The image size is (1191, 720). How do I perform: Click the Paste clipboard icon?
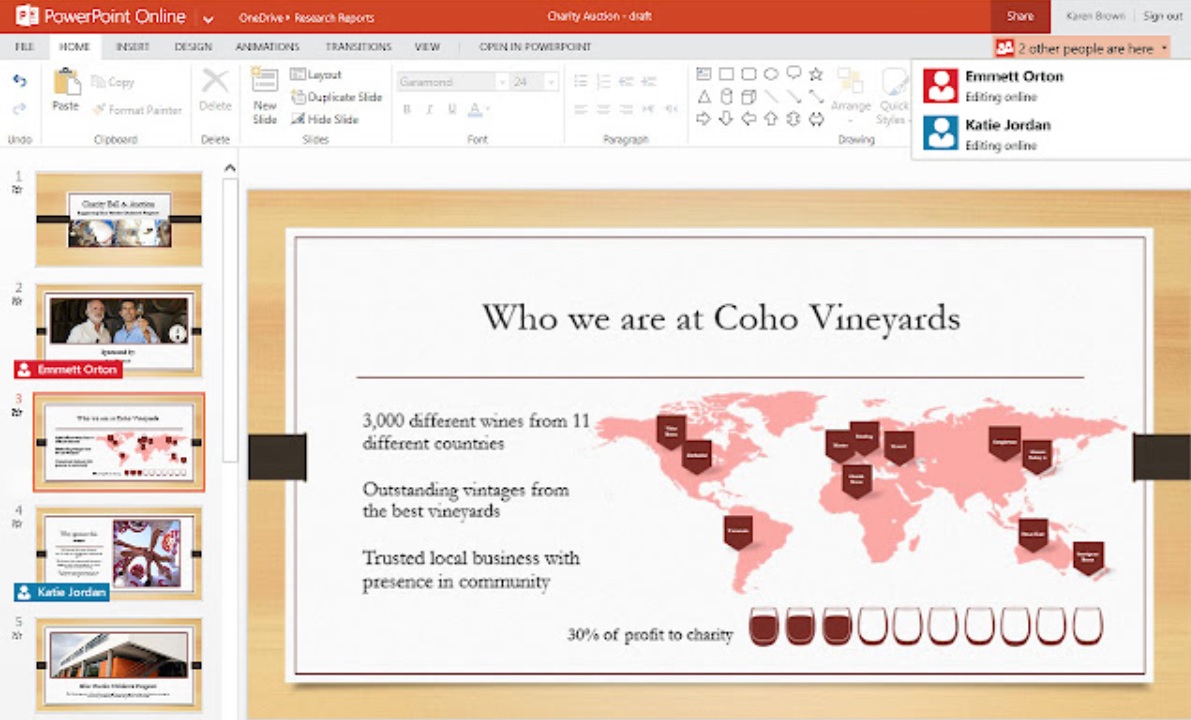click(66, 81)
